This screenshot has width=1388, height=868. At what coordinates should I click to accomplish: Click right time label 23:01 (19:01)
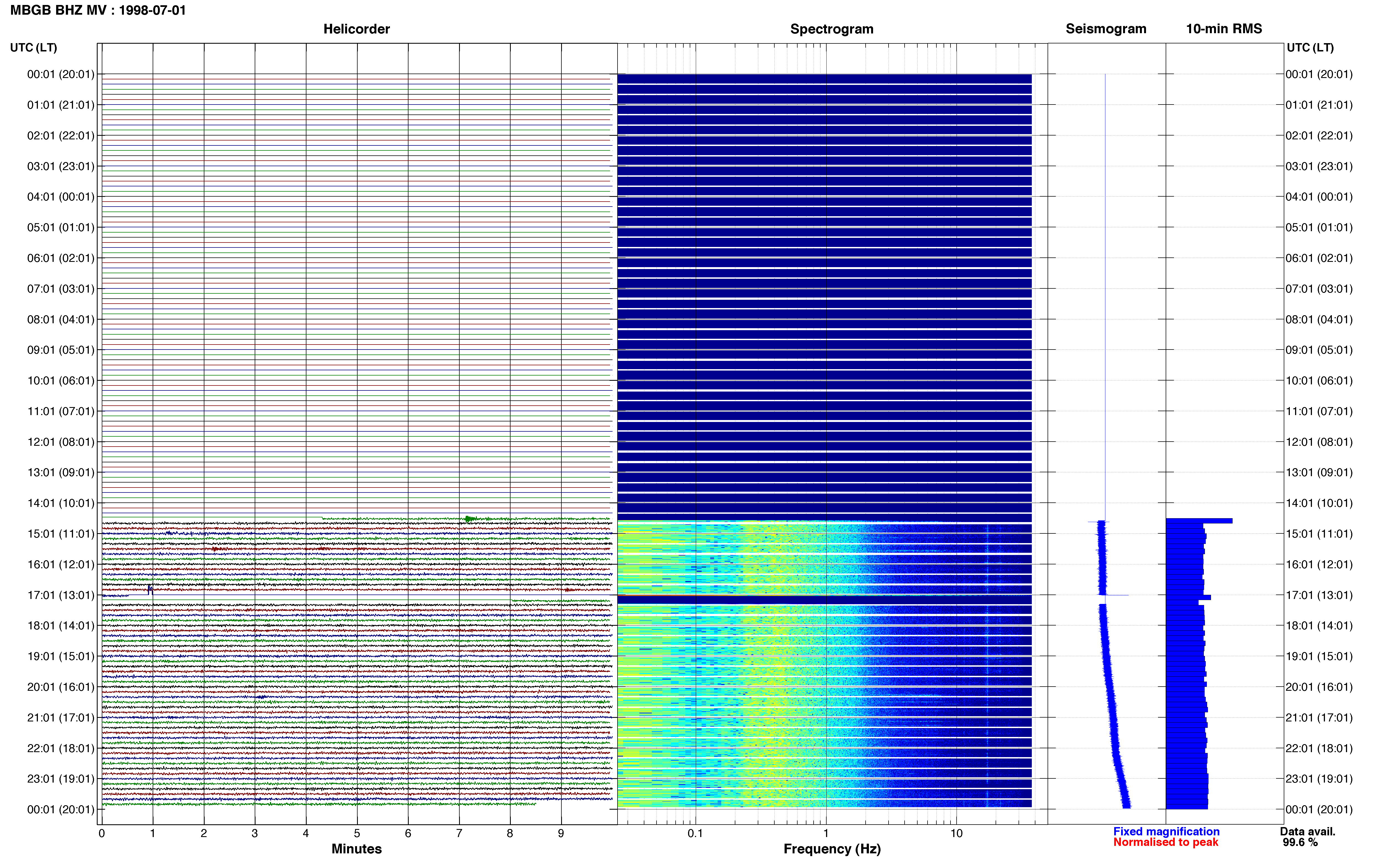[x=1319, y=778]
